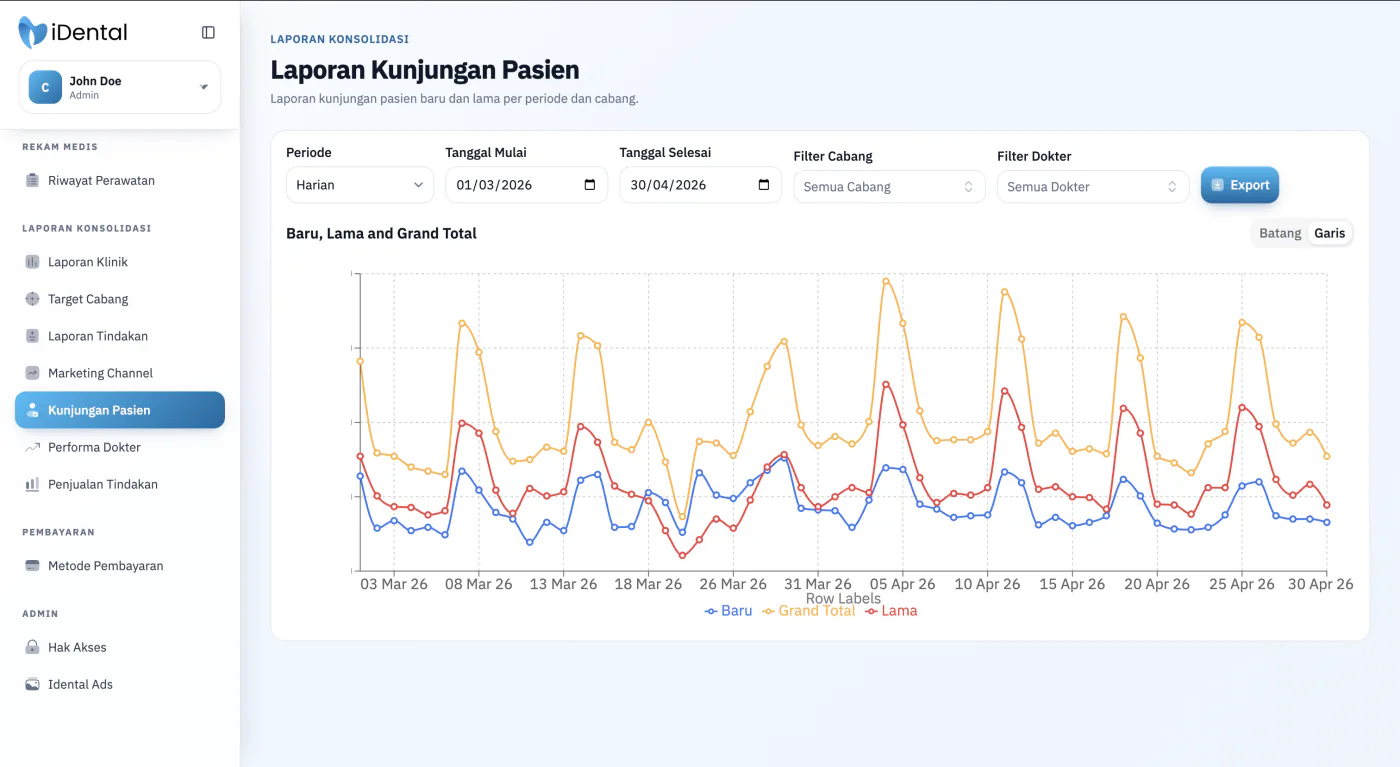Click the Hak Akses lock icon
The width and height of the screenshot is (1400, 767).
[32, 647]
